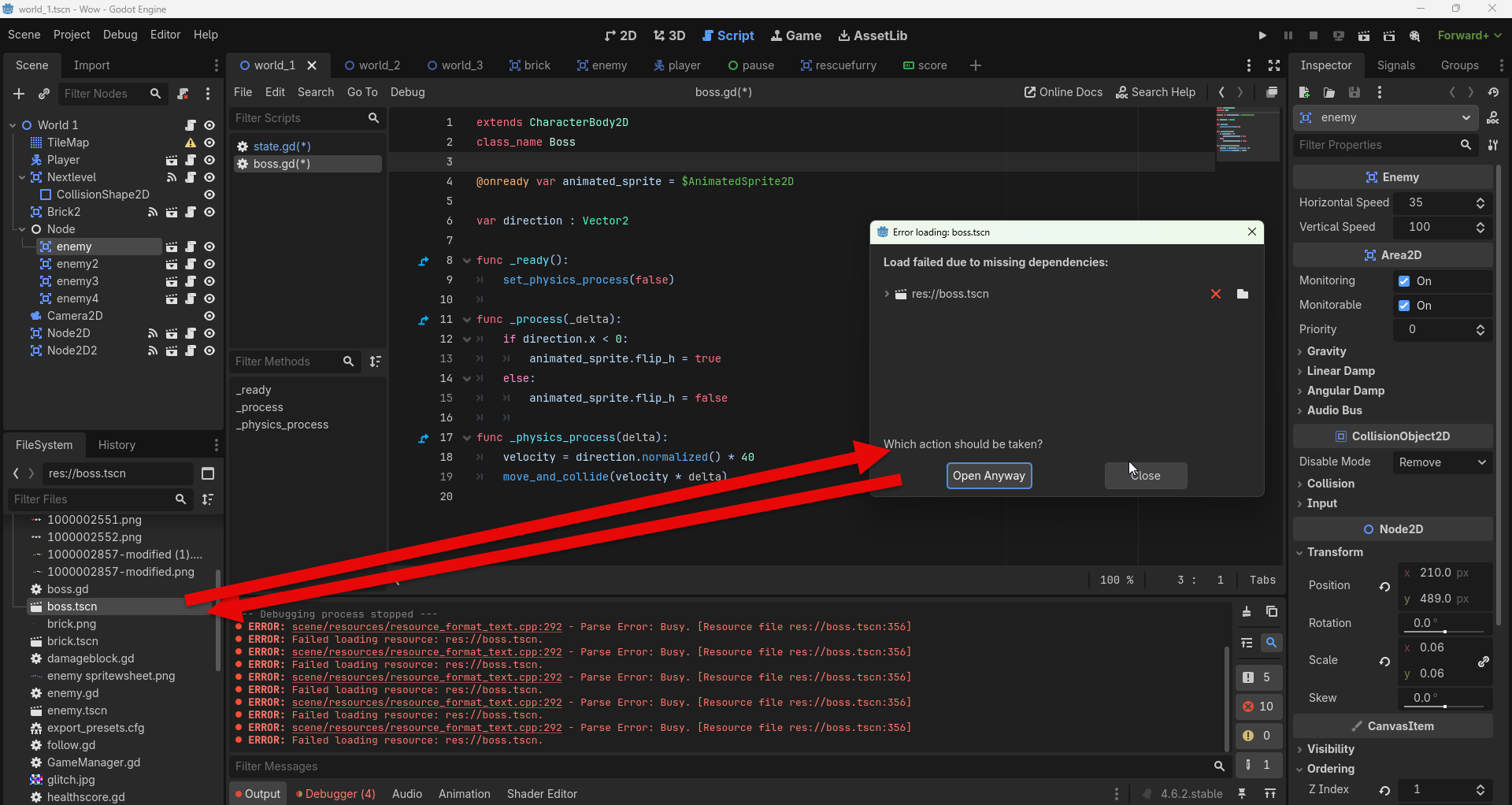
Task: Adjust the Rotation slider in Transform
Action: click(x=1445, y=632)
